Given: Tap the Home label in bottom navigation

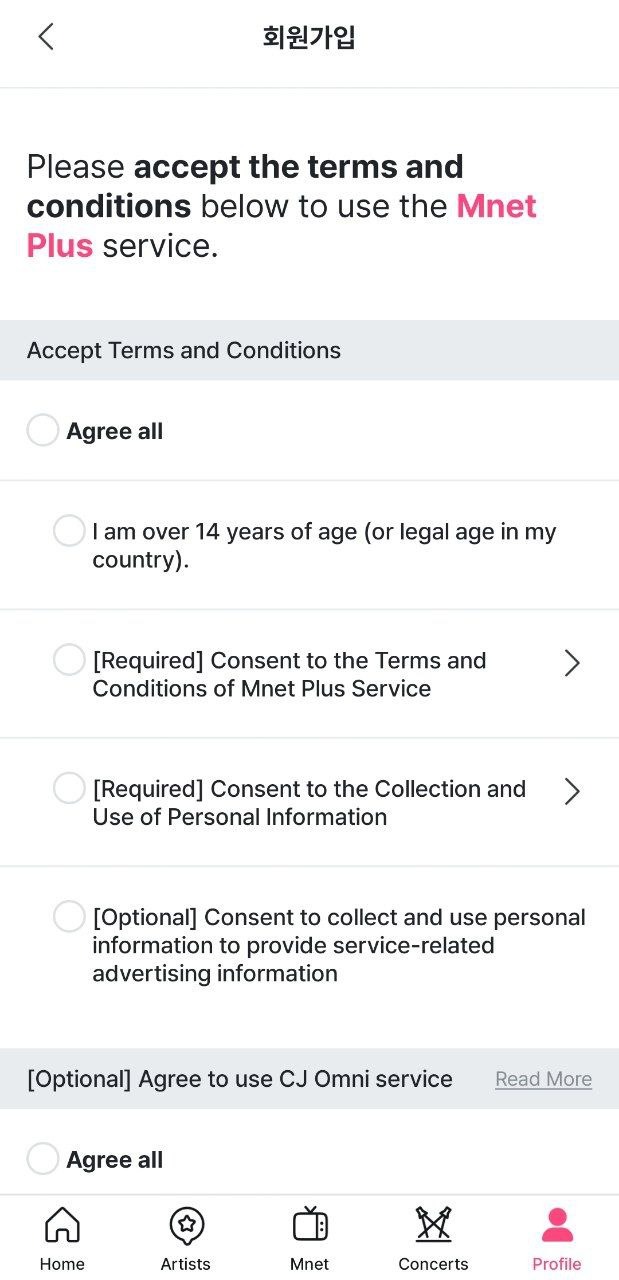Looking at the screenshot, I should [x=62, y=1264].
